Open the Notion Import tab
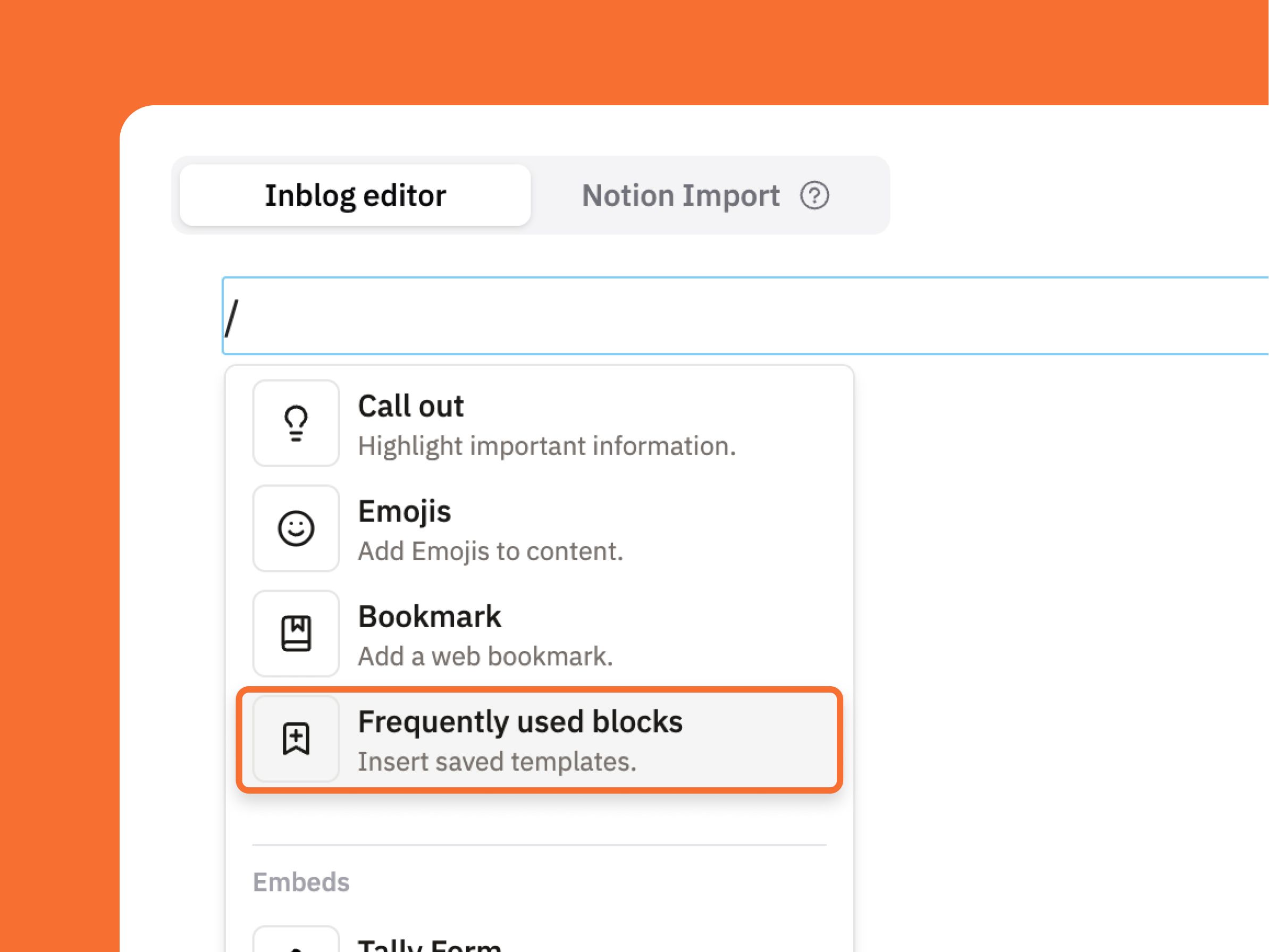1269x952 pixels. click(x=680, y=196)
